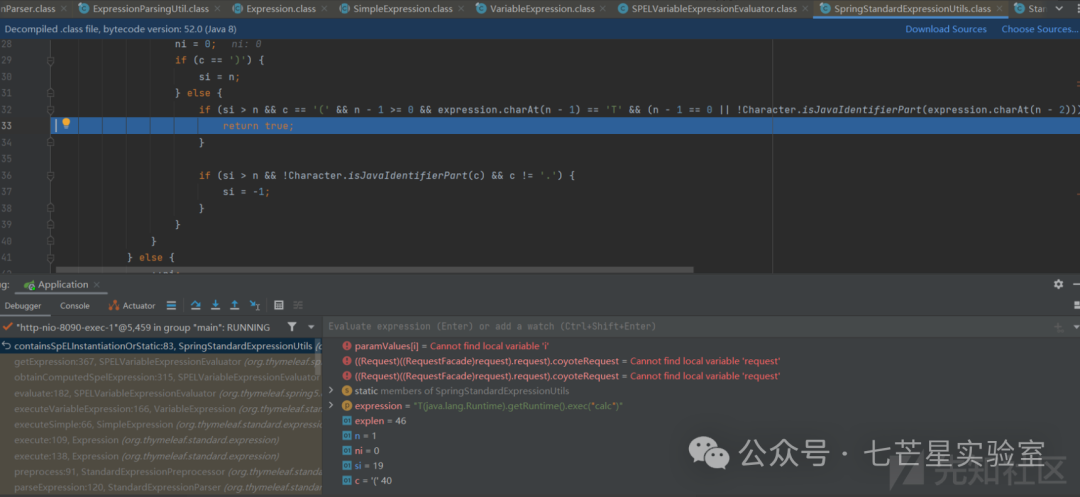Image resolution: width=1080 pixels, height=497 pixels.
Task: Select executeVariableExpression:166 stack frame
Action: 160,409
